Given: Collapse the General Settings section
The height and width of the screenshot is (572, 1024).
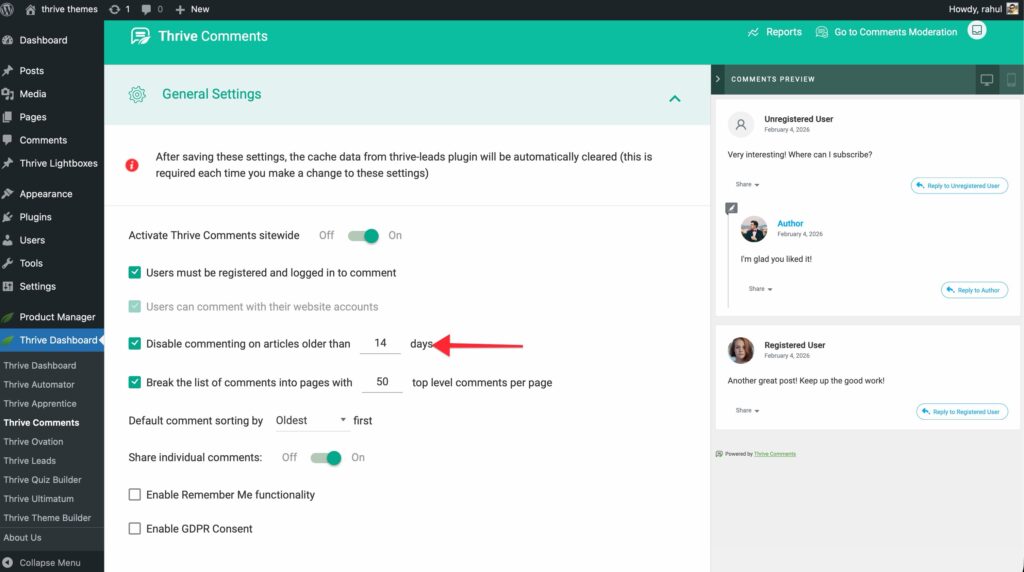Looking at the screenshot, I should (x=674, y=98).
